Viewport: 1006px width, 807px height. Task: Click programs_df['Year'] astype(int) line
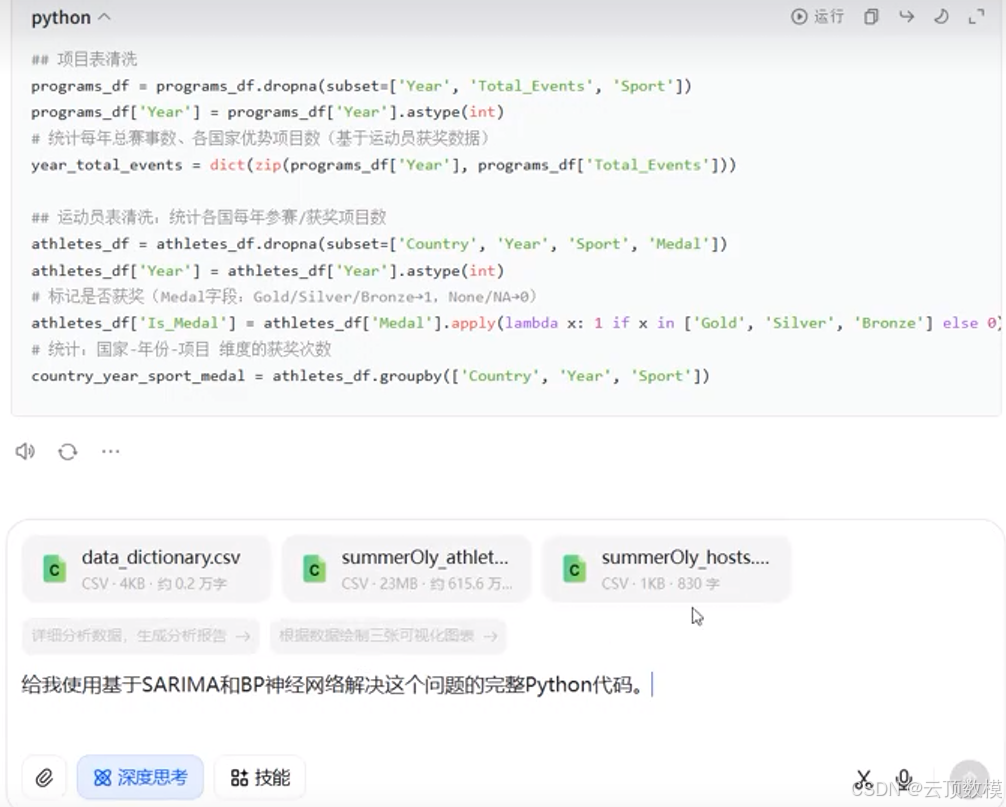pos(268,112)
